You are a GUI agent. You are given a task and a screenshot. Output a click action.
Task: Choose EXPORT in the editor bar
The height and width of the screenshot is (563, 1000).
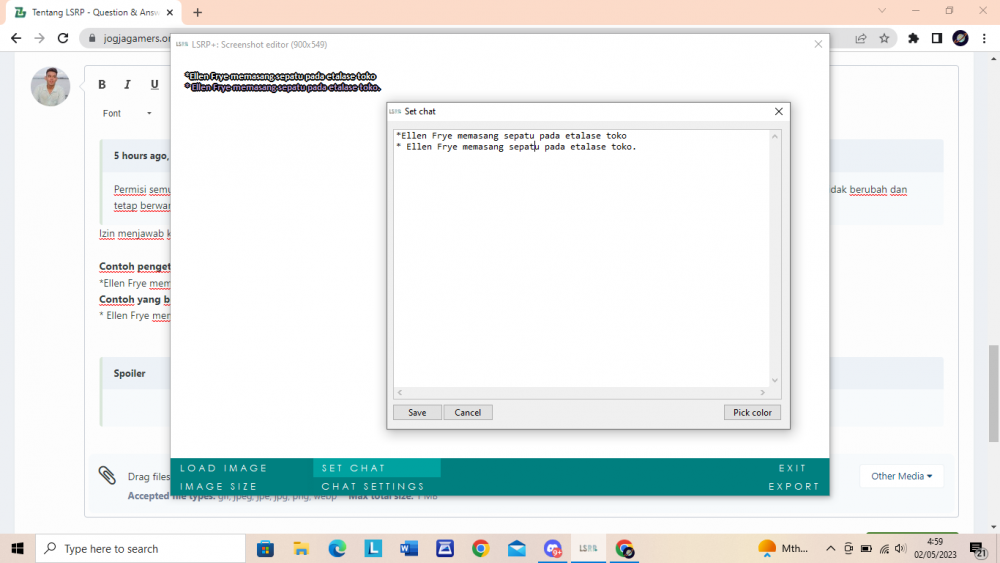pyautogui.click(x=793, y=486)
